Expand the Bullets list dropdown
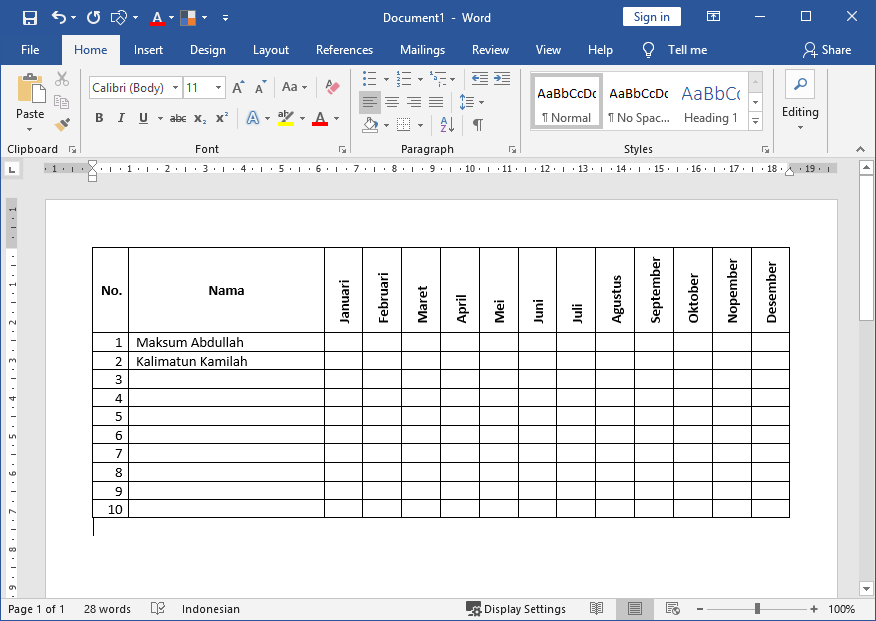 [386, 79]
